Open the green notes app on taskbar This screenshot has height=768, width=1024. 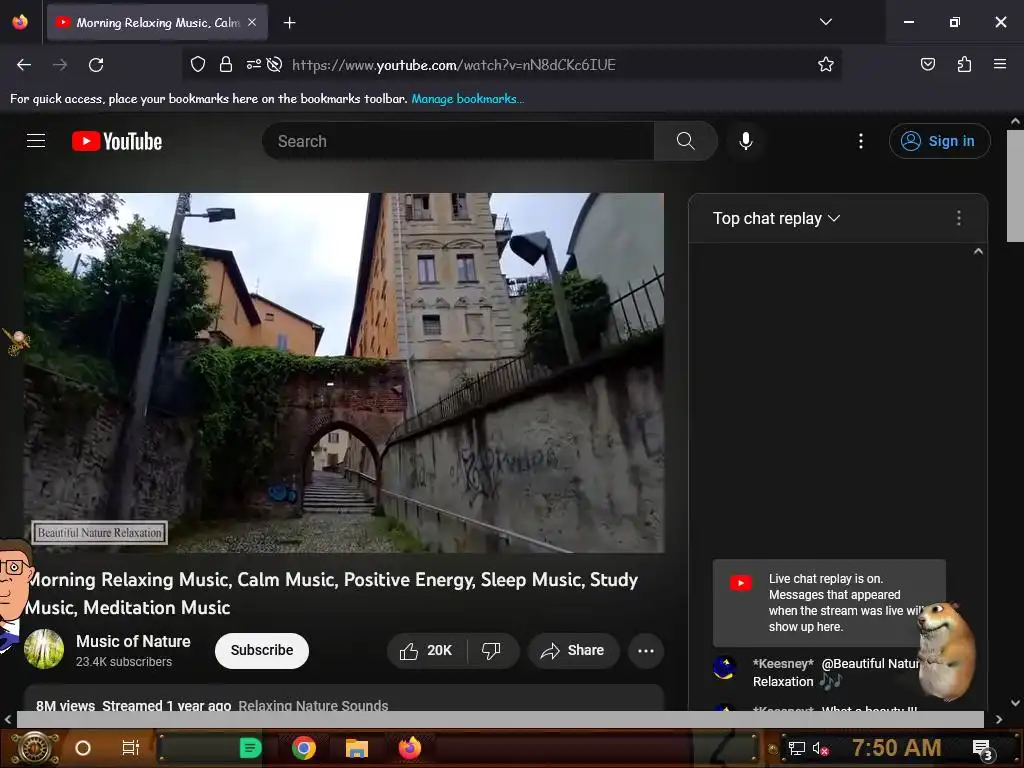click(250, 748)
